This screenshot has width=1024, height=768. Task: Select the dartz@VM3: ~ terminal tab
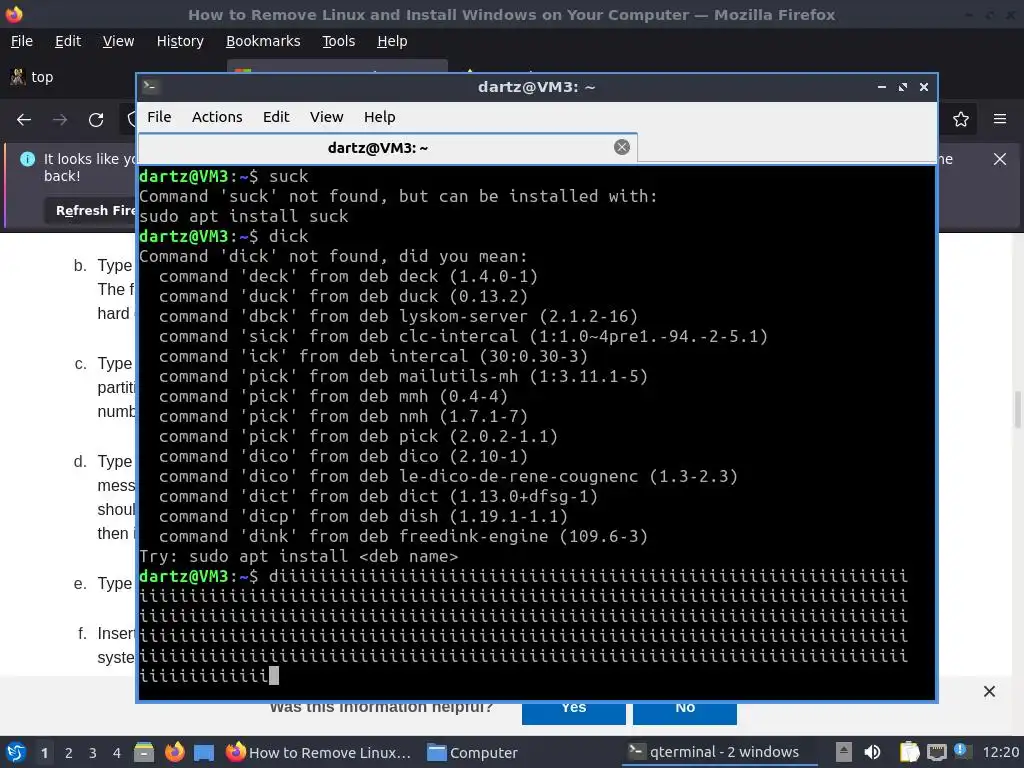click(388, 148)
